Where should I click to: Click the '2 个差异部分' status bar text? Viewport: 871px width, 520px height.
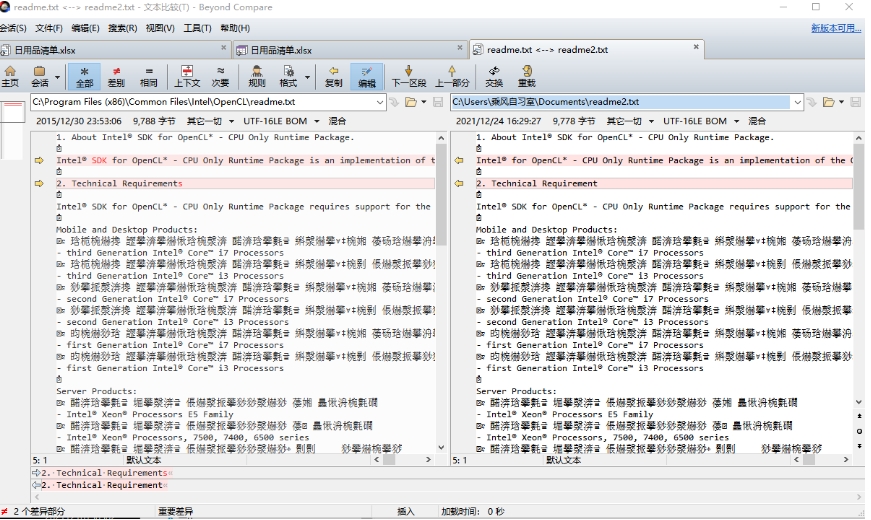coord(39,511)
